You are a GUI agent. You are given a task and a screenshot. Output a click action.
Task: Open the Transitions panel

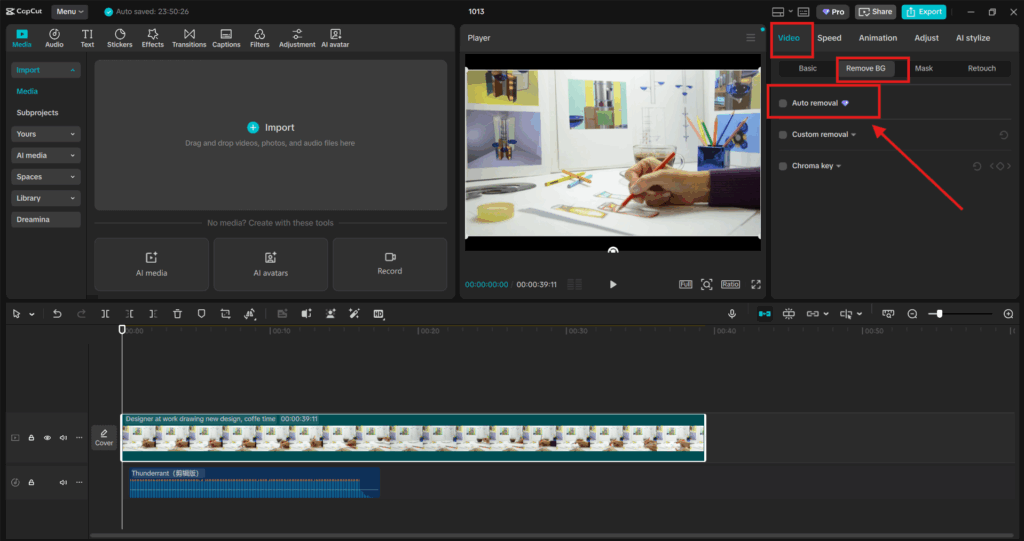pyautogui.click(x=189, y=38)
